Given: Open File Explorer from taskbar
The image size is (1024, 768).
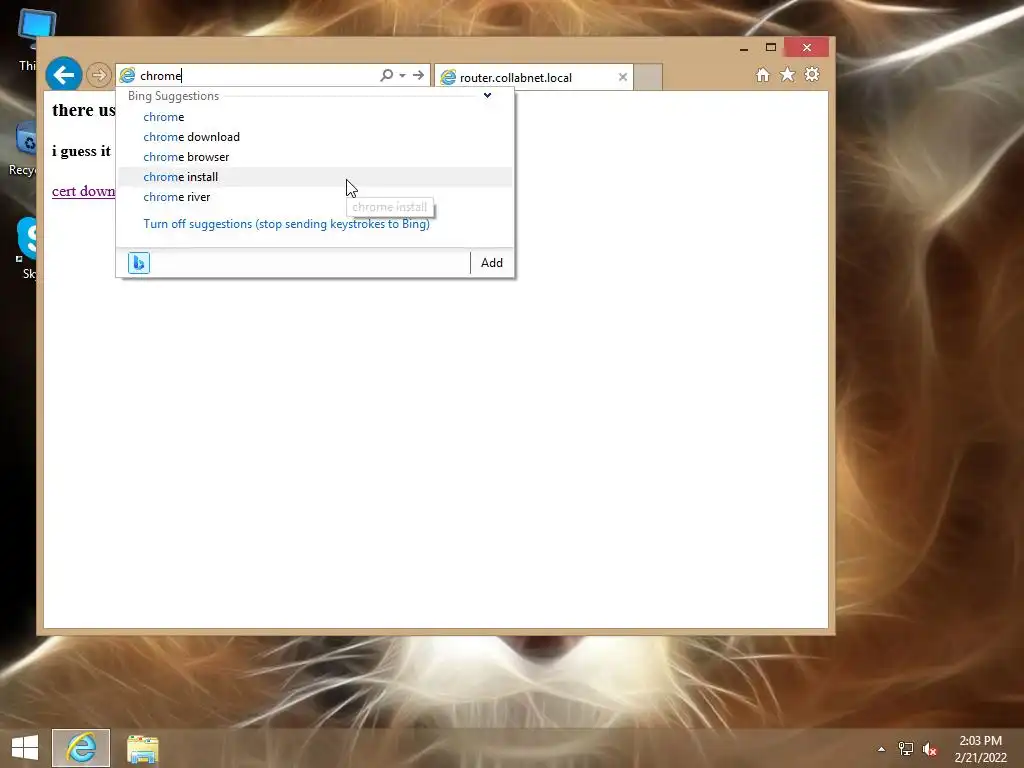Looking at the screenshot, I should click(142, 748).
